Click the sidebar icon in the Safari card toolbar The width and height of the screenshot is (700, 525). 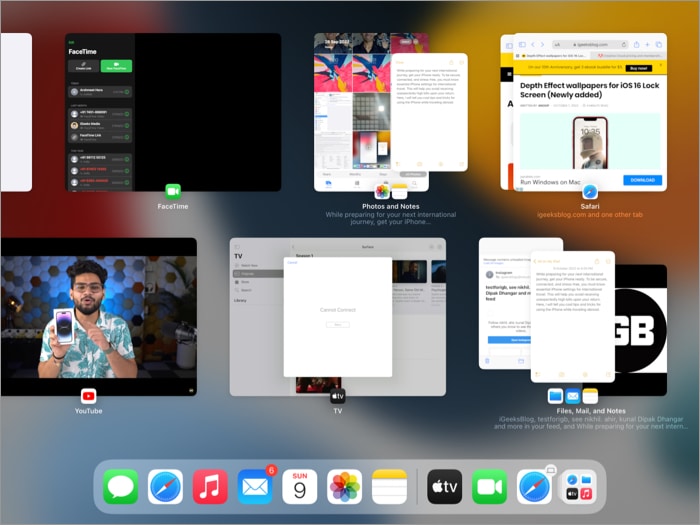522,44
